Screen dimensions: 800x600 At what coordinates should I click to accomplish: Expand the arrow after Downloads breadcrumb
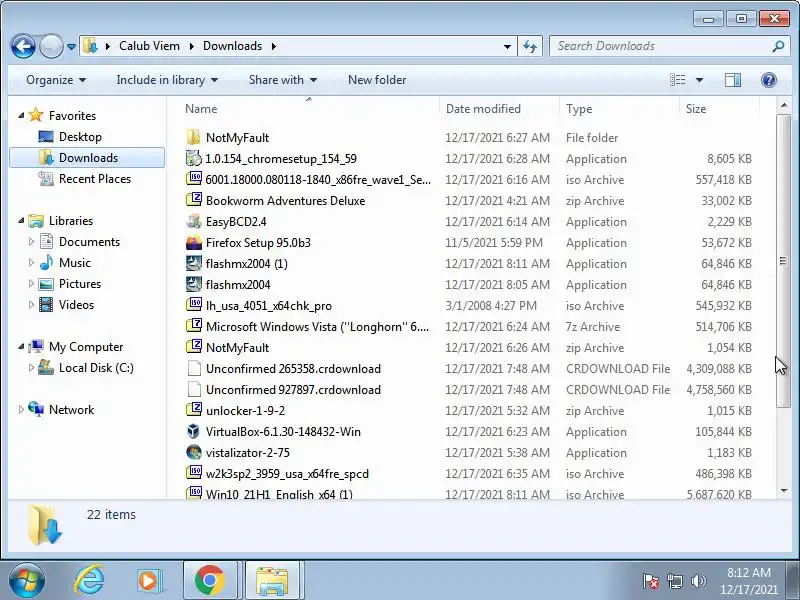[274, 46]
